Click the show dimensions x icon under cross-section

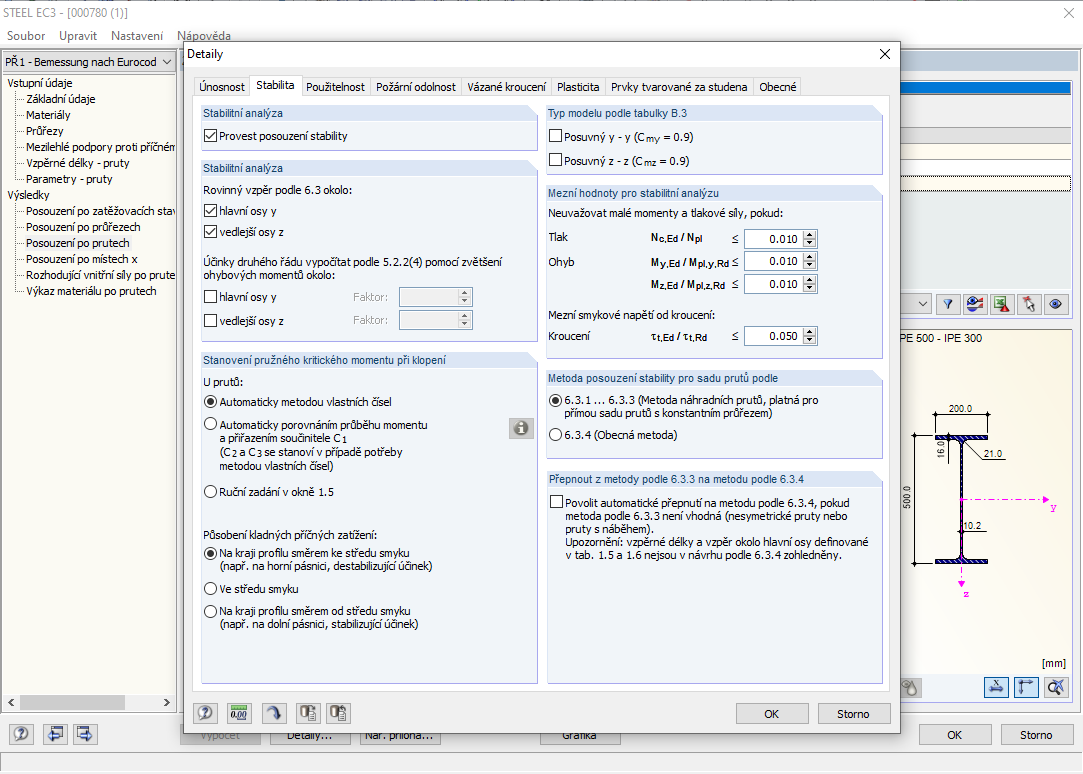point(996,687)
